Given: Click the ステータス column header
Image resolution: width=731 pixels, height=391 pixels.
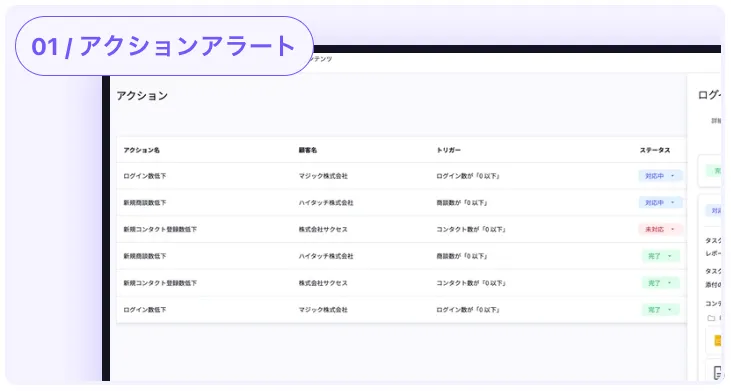Looking at the screenshot, I should point(655,150).
